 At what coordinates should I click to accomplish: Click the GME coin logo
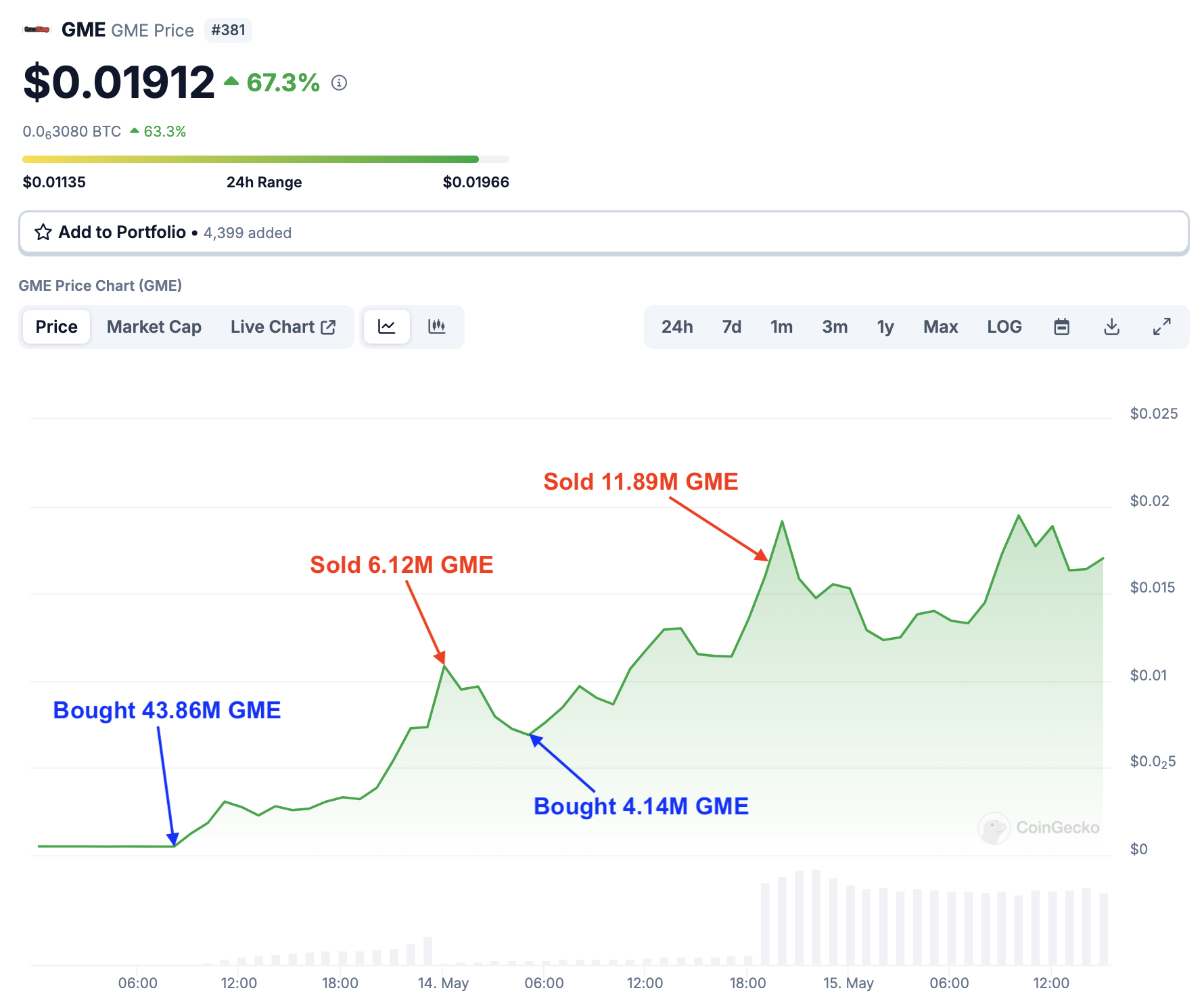pos(35,29)
